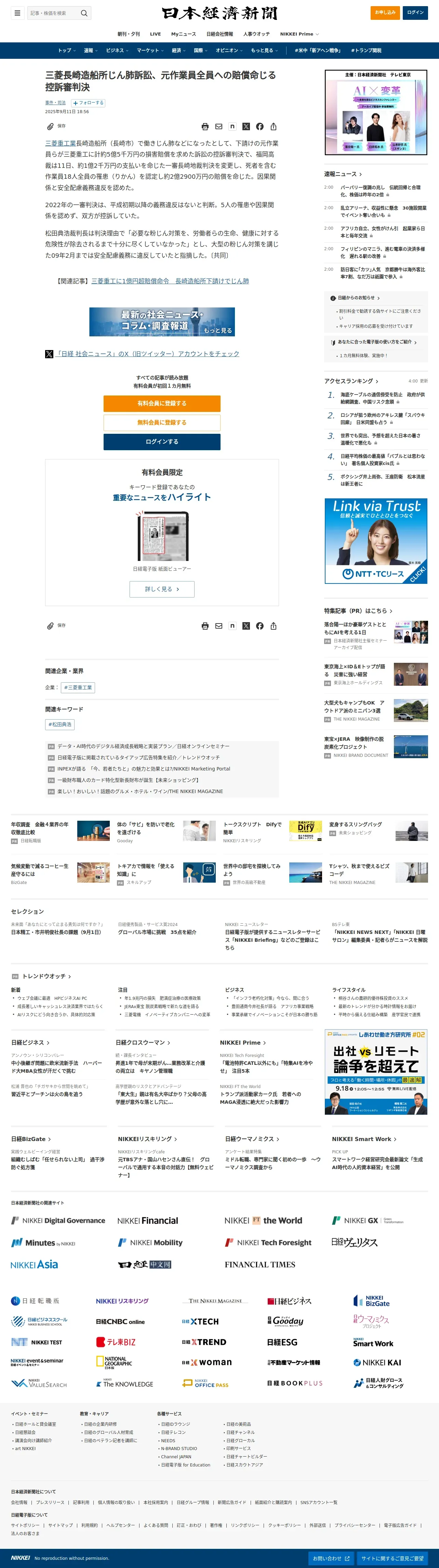
Task: Click the X logo beside 日経 社会ニュース link
Action: point(49,354)
